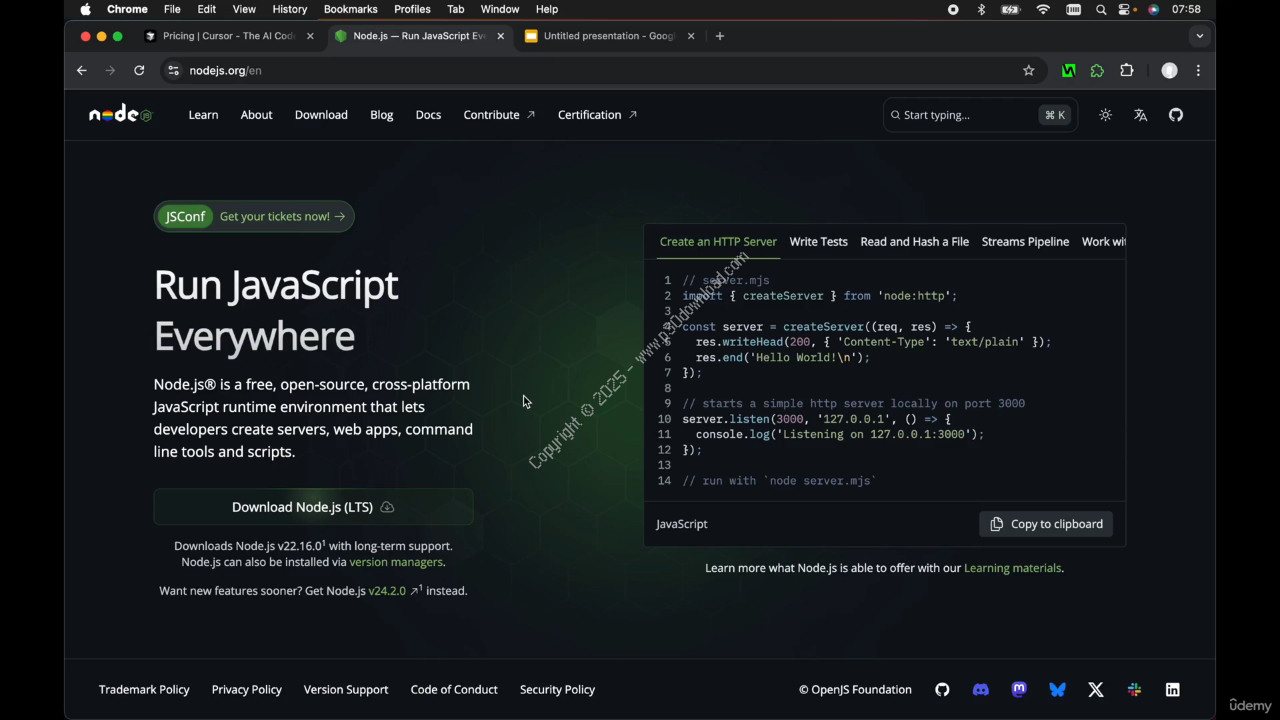The height and width of the screenshot is (720, 1280).
Task: Click Copy to clipboard button
Action: pos(1046,524)
